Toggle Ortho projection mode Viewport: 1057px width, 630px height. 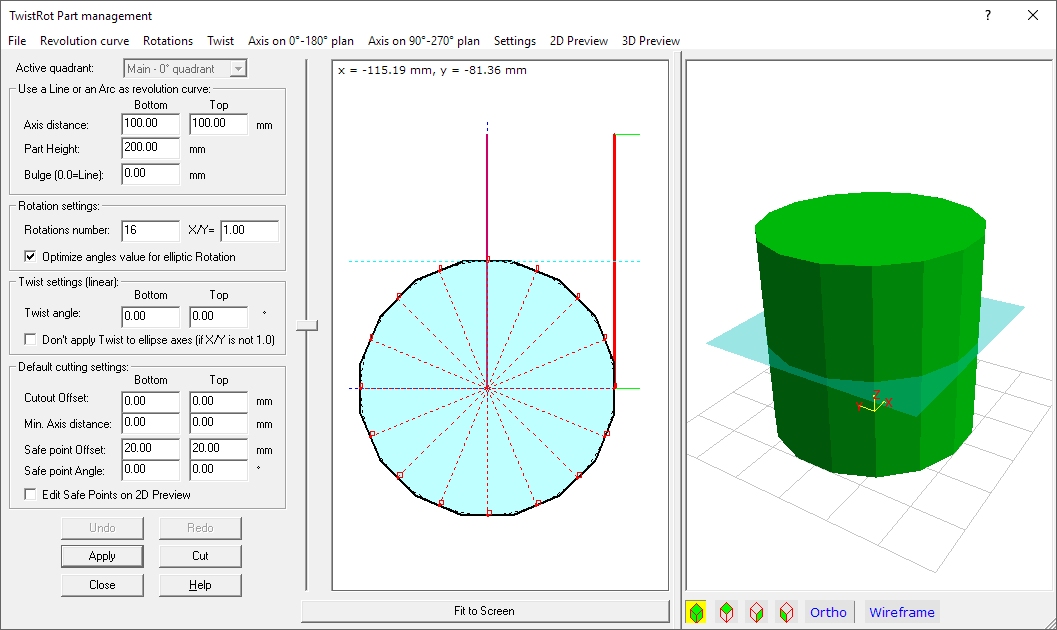[828, 612]
